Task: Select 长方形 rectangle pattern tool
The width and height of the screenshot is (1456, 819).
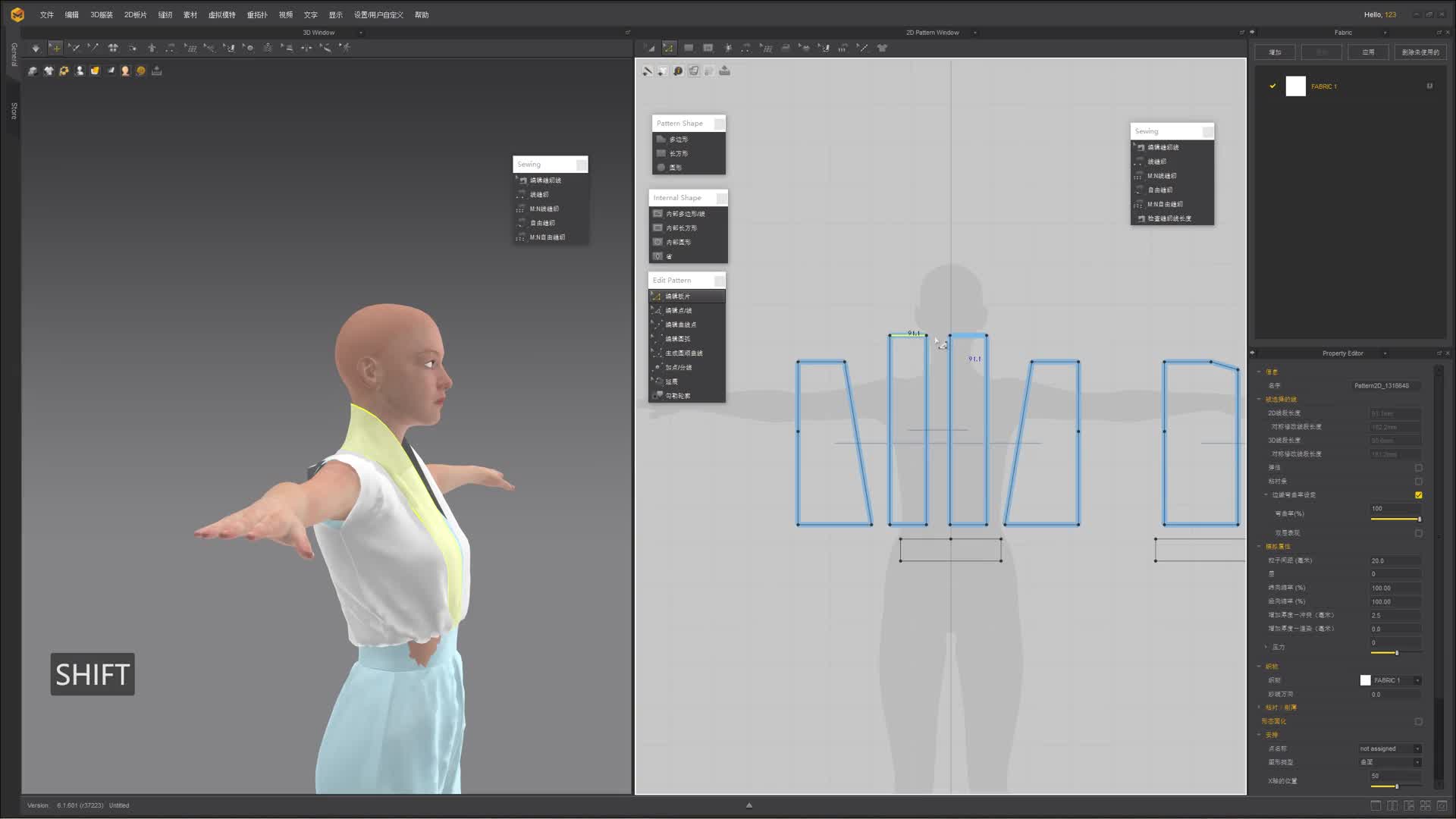Action: point(678,153)
